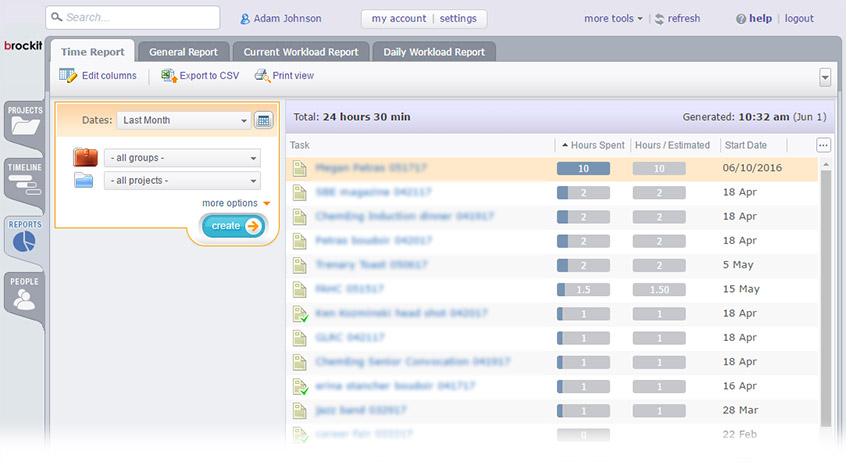Click the red groups briefcase icon
The height and width of the screenshot is (462, 846).
tap(85, 158)
